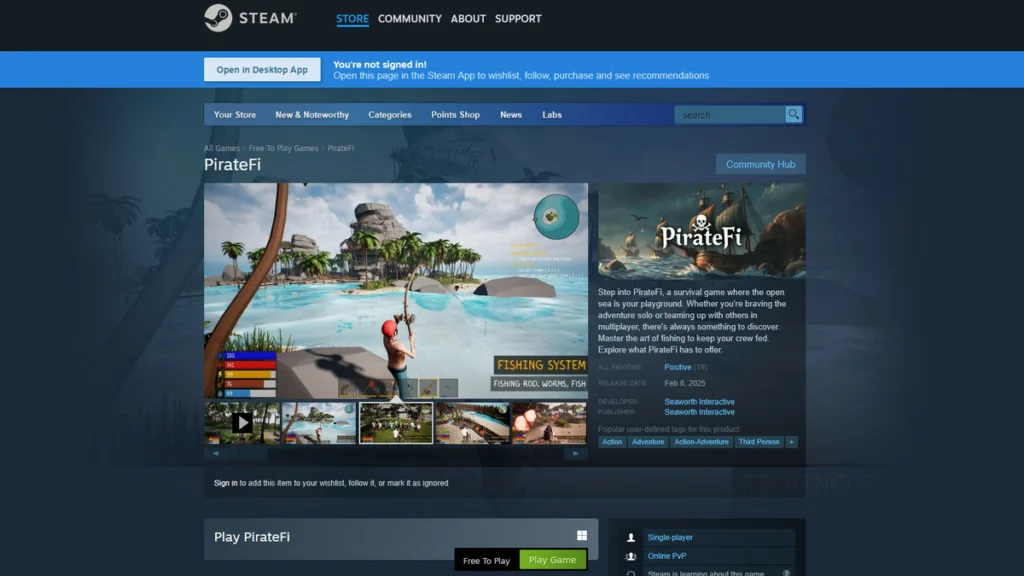Select the Single-player feature icon

click(x=630, y=537)
